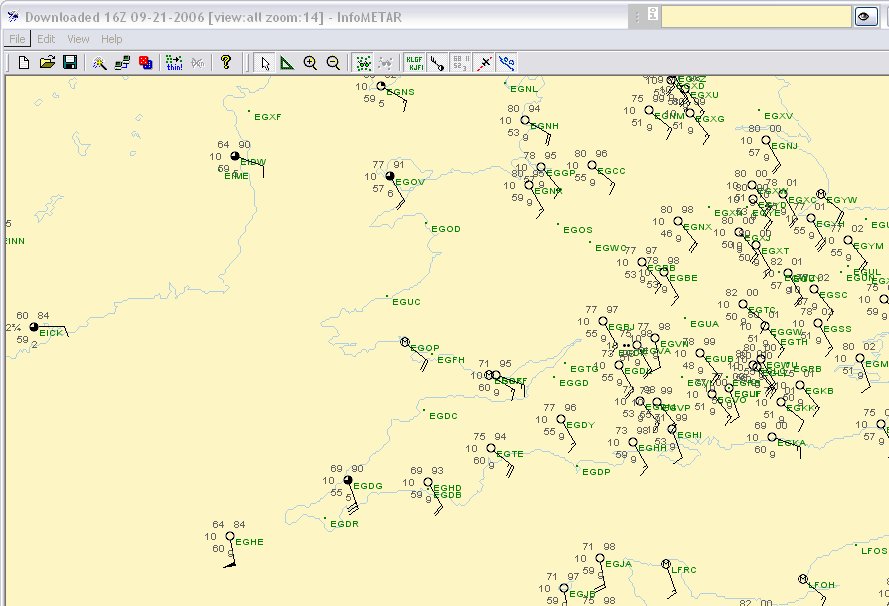Viewport: 889px width, 606px height.
Task: Toggle the KLGF/KJFI station ID labels
Action: point(414,62)
